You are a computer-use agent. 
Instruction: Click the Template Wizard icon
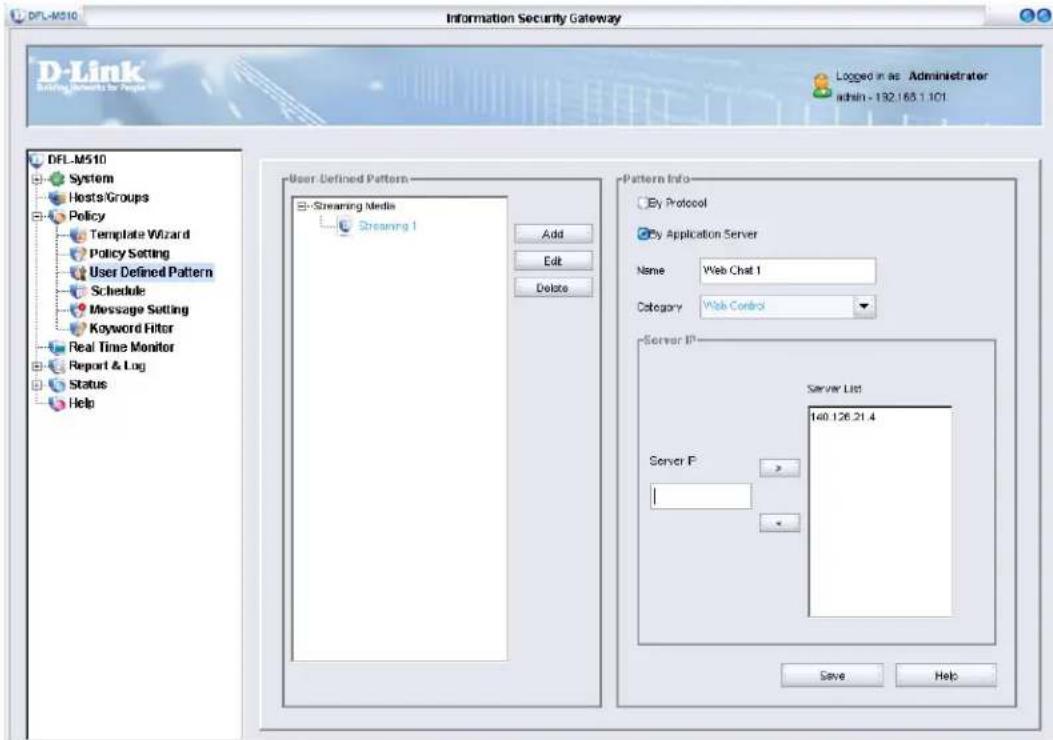[x=79, y=235]
